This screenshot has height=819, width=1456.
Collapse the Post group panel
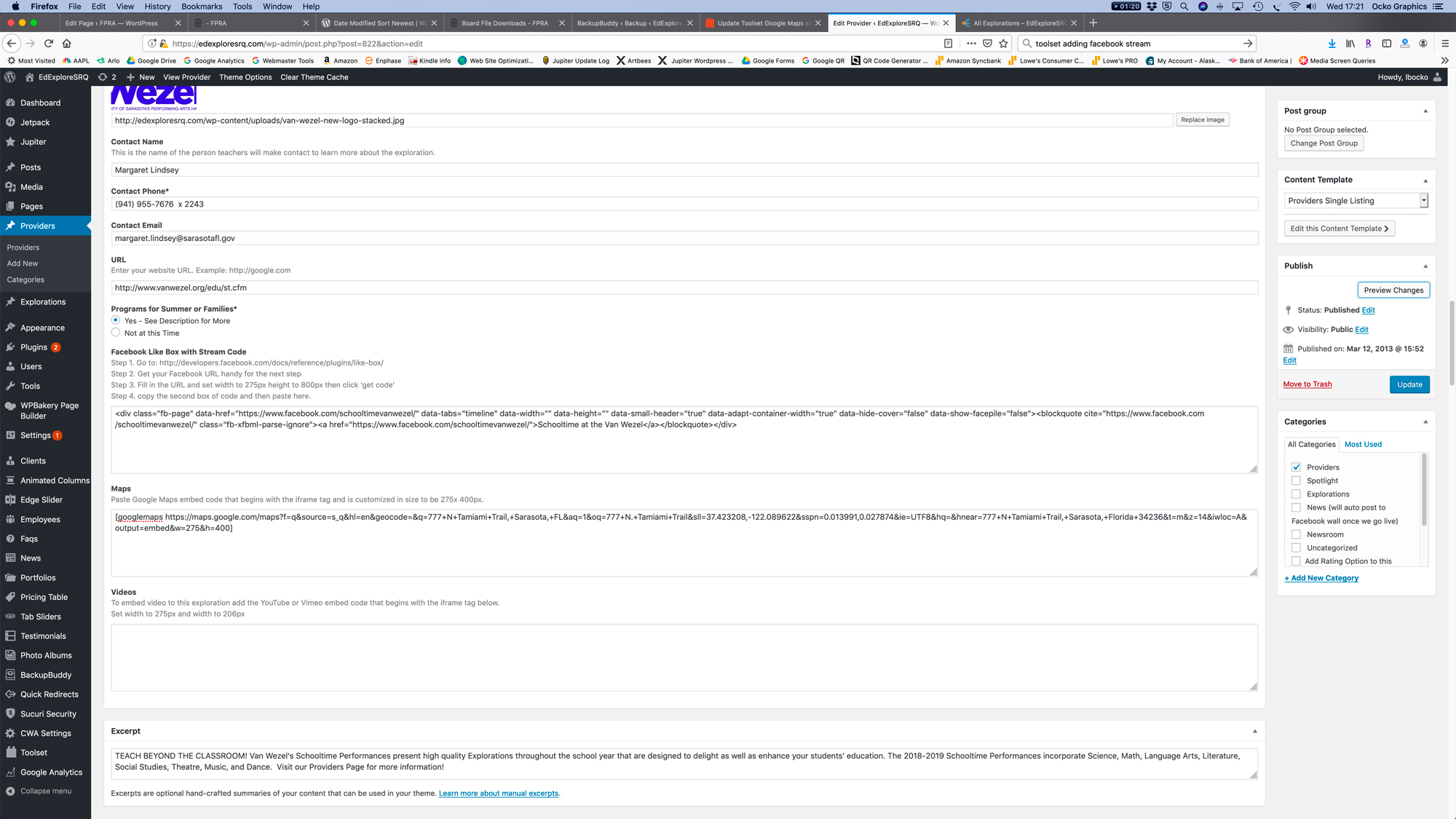pos(1425,111)
